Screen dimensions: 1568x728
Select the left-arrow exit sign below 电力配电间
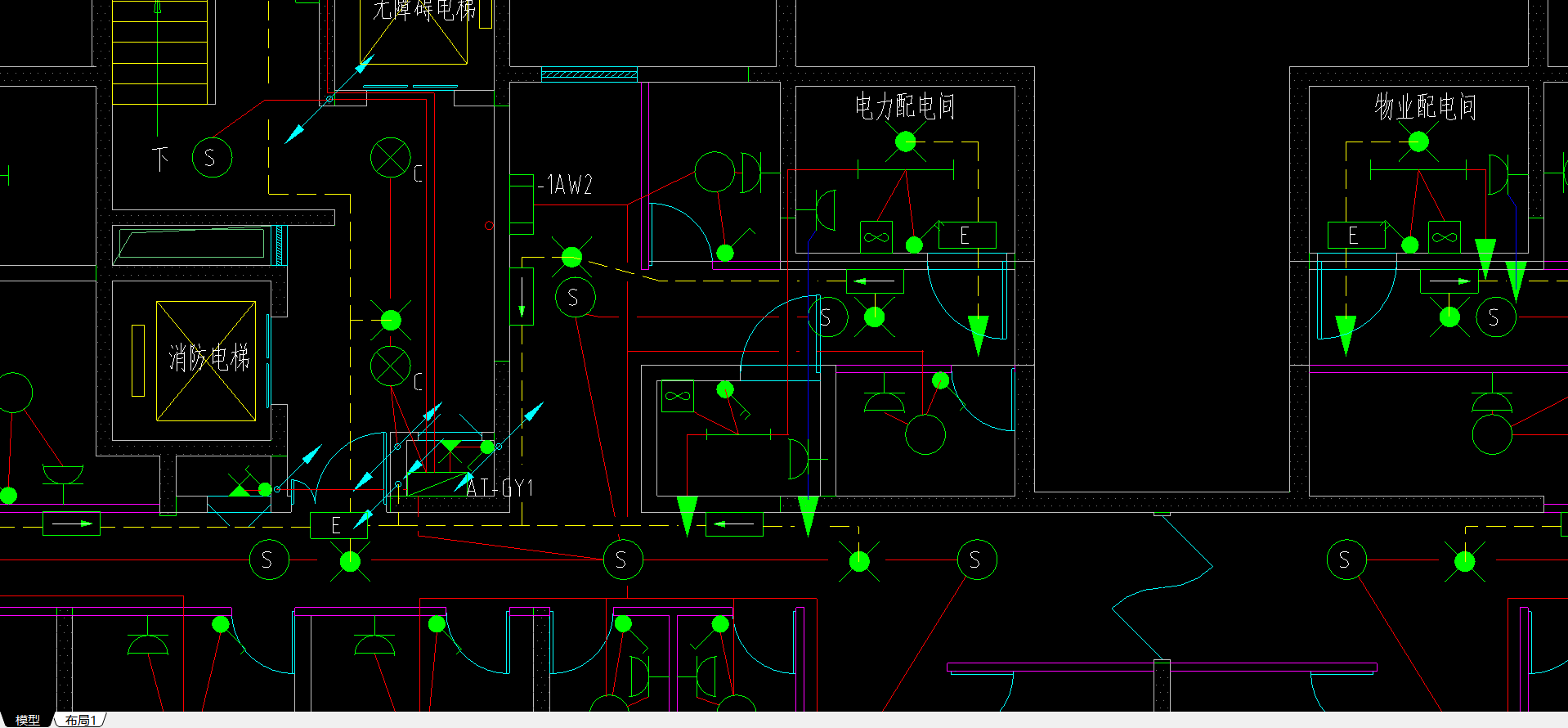tap(875, 281)
